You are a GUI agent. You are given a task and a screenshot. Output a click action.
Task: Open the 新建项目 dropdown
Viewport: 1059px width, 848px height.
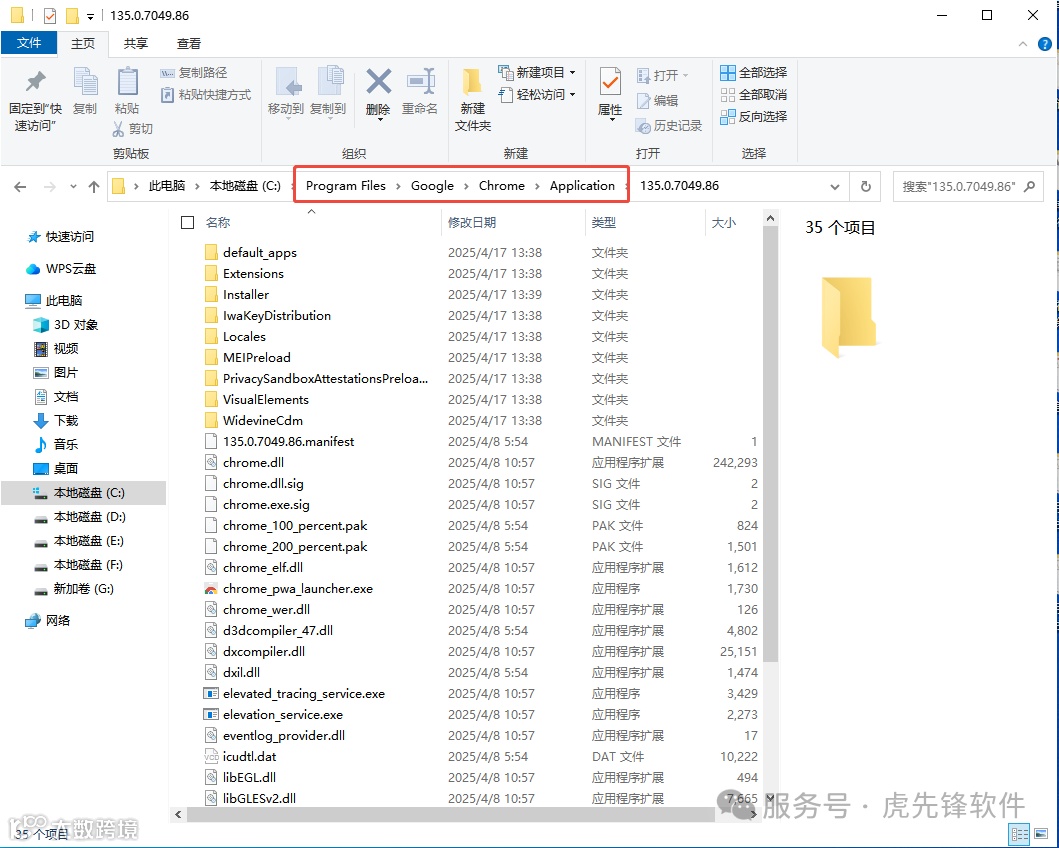click(537, 72)
